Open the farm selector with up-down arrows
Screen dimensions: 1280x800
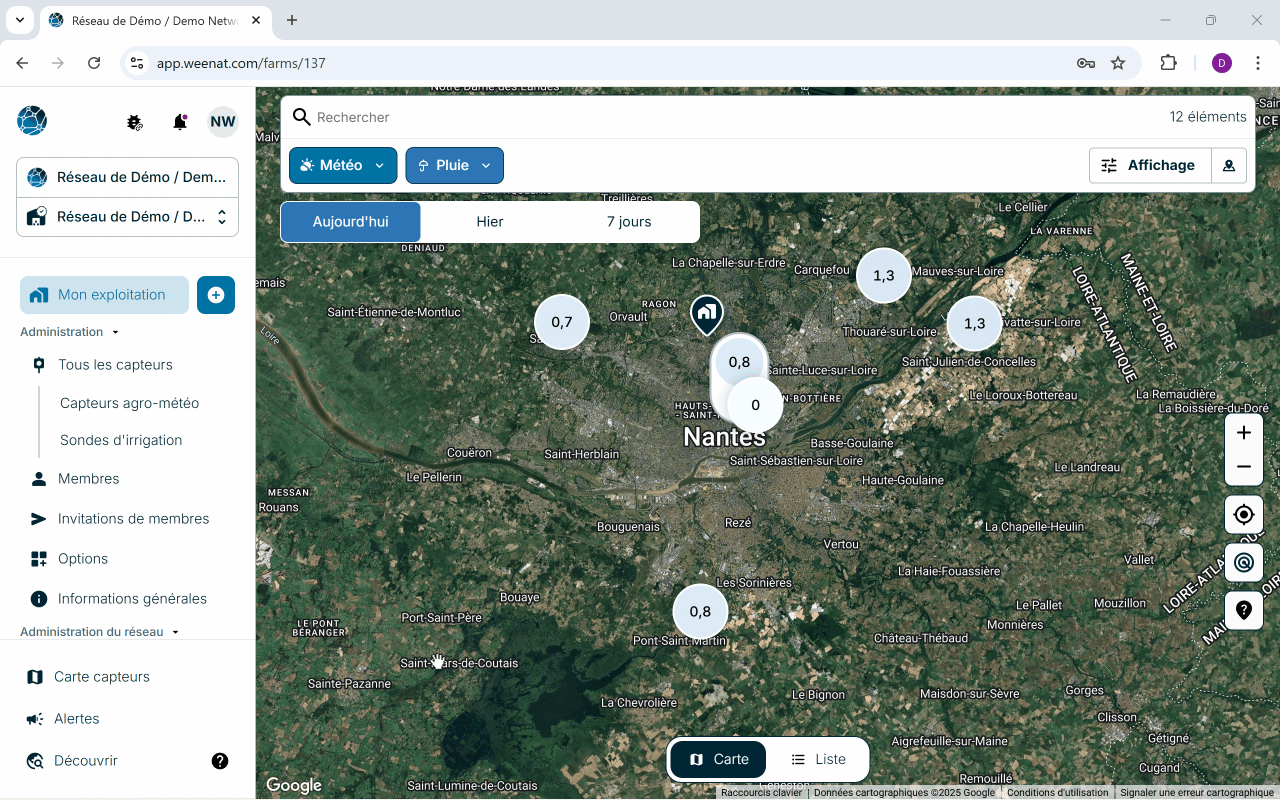point(127,217)
